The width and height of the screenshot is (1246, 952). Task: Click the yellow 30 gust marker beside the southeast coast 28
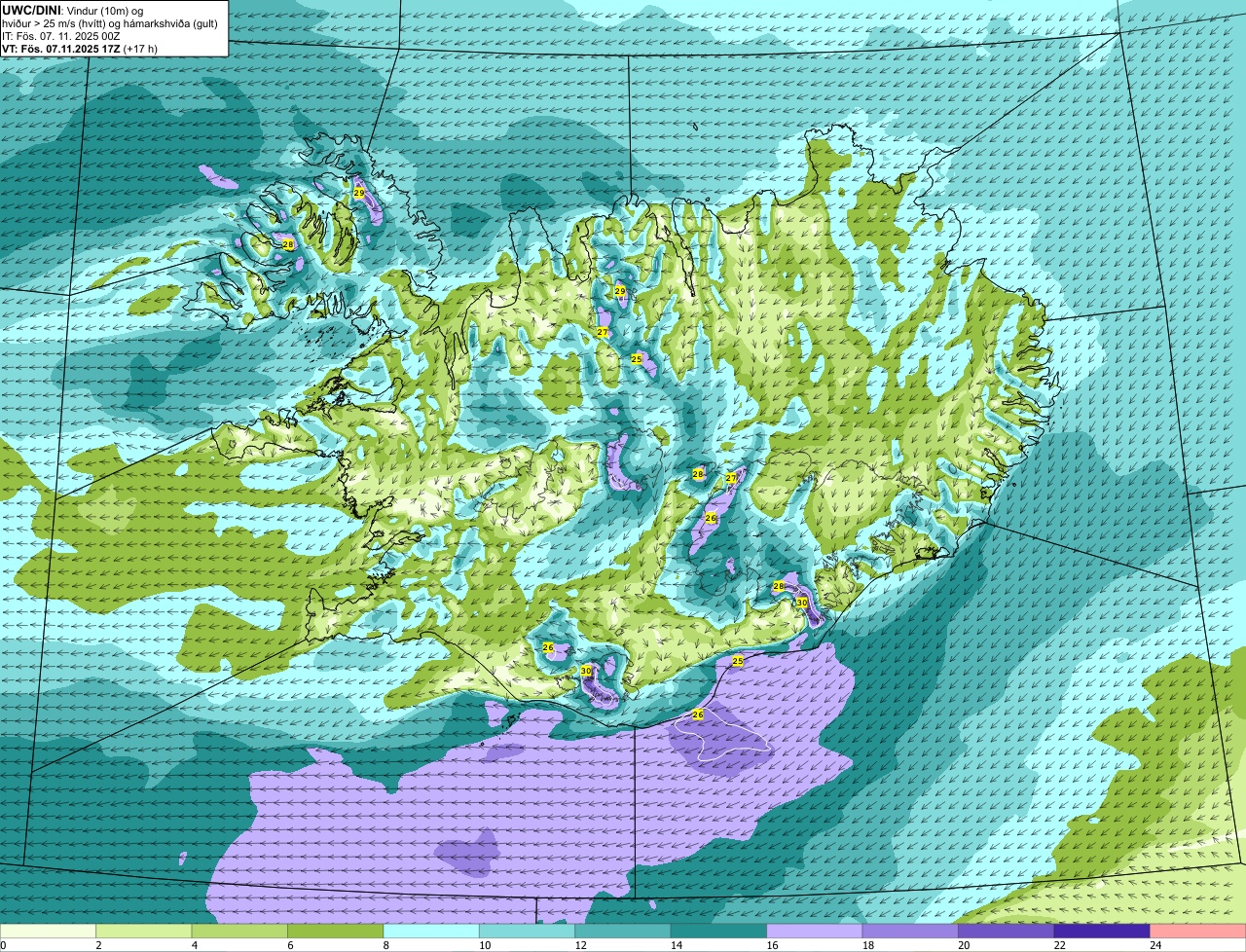click(x=802, y=603)
